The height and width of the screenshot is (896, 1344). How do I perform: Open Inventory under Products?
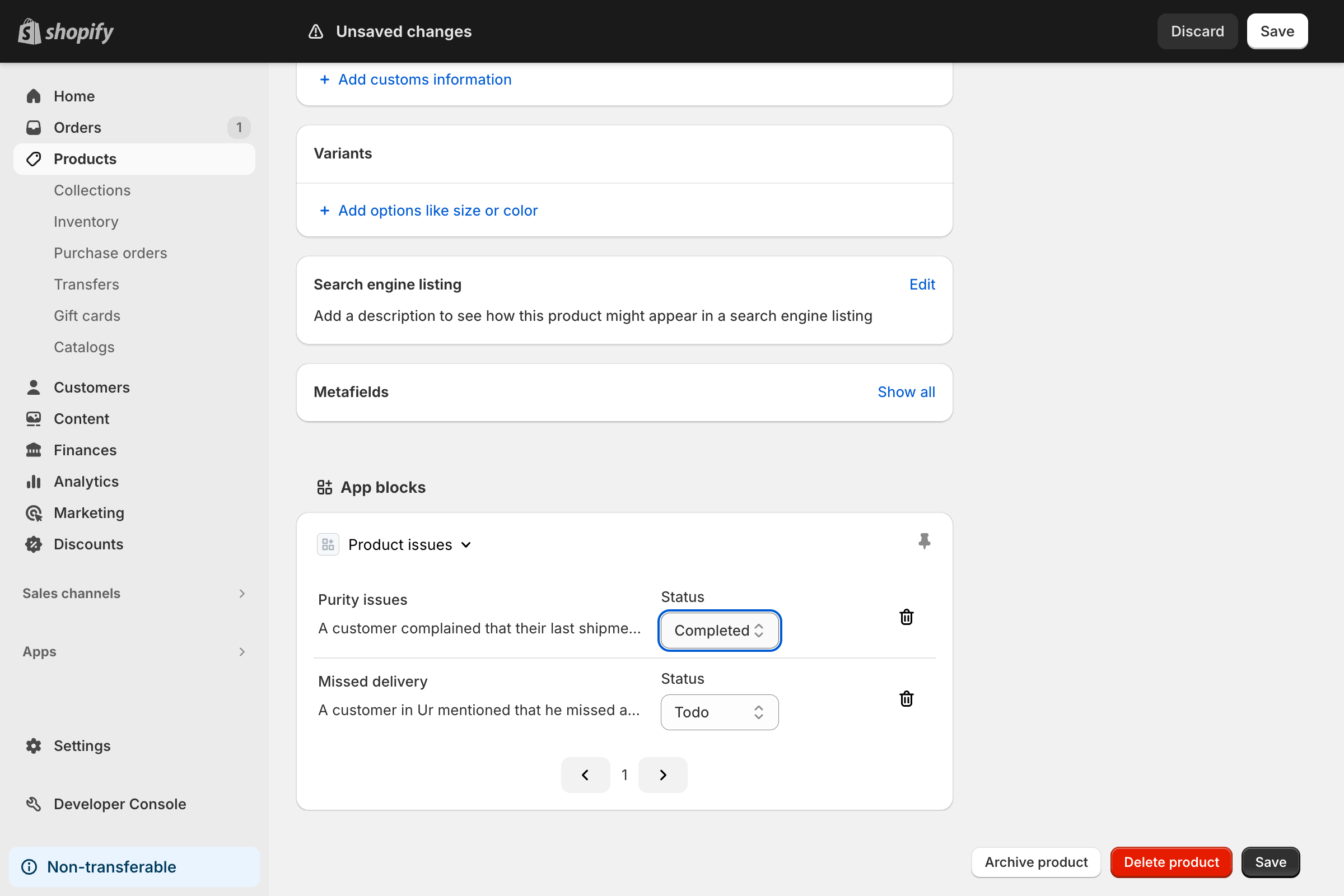[86, 222]
